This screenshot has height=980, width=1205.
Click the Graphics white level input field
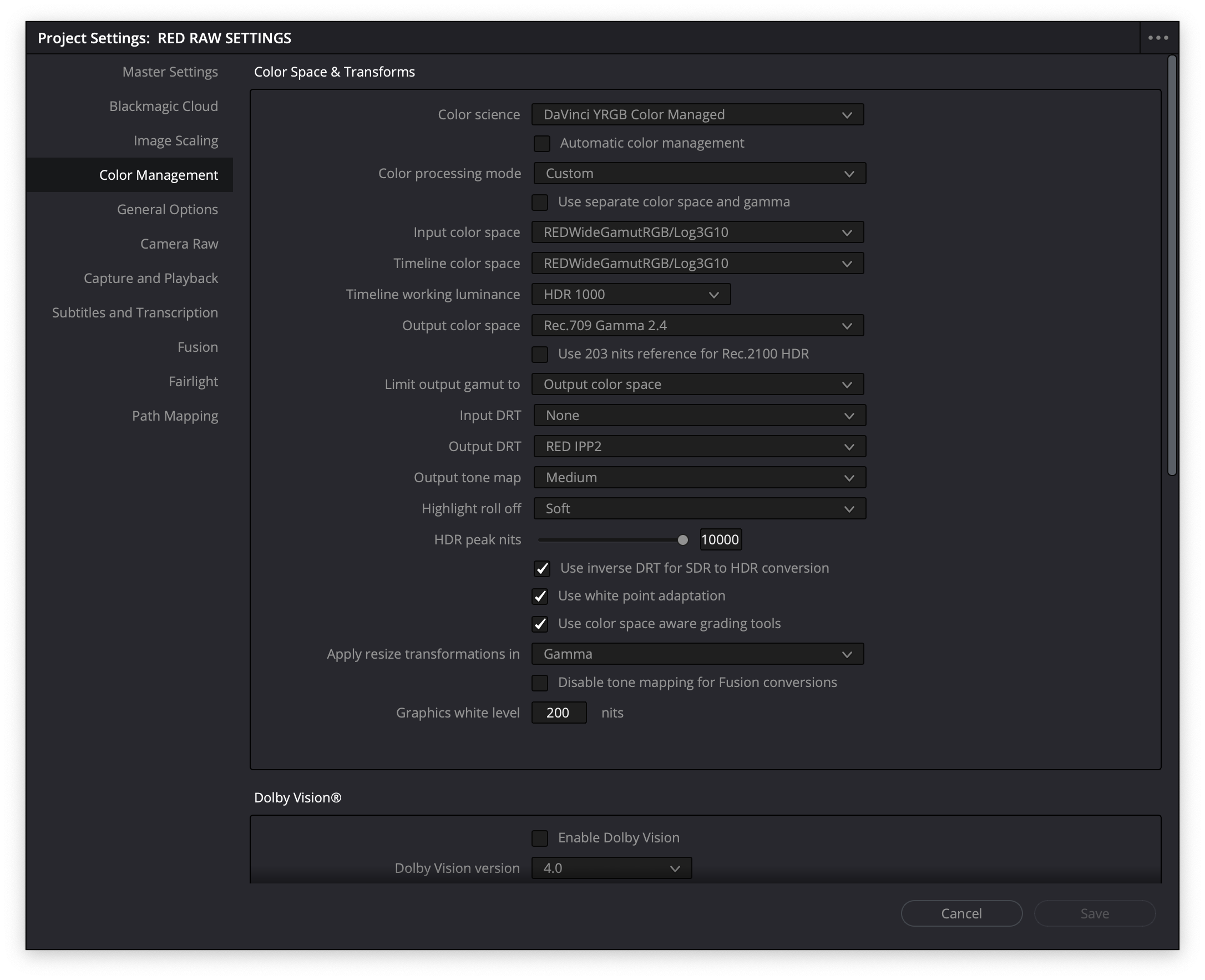[x=558, y=713]
